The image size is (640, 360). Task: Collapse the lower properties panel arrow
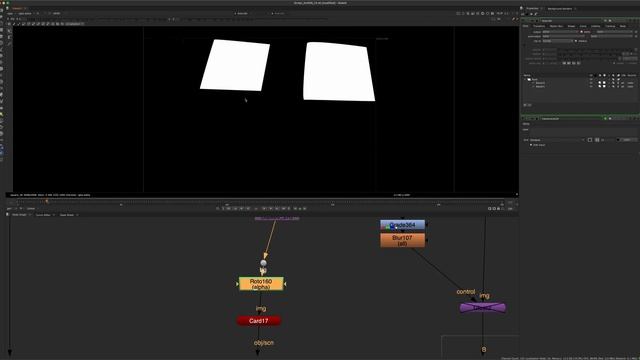[524, 118]
